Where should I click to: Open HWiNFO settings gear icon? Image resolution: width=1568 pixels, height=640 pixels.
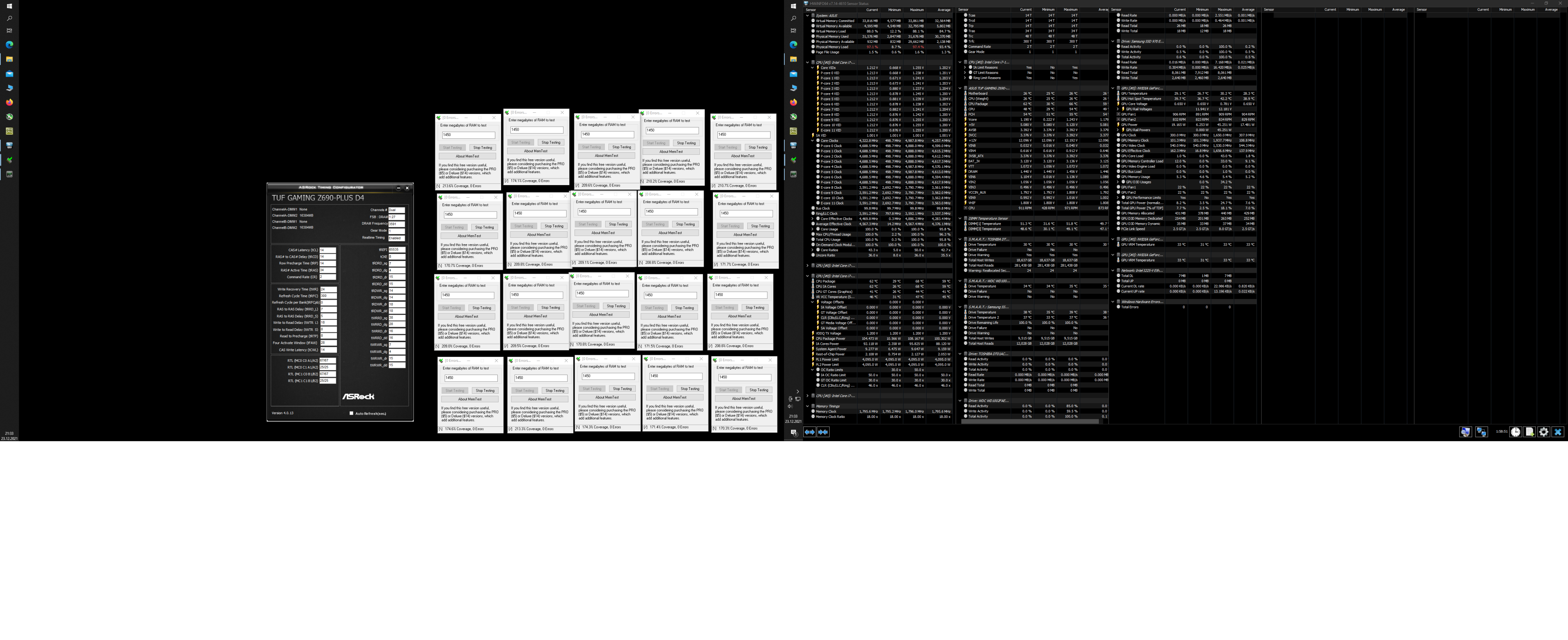pyautogui.click(x=1543, y=432)
